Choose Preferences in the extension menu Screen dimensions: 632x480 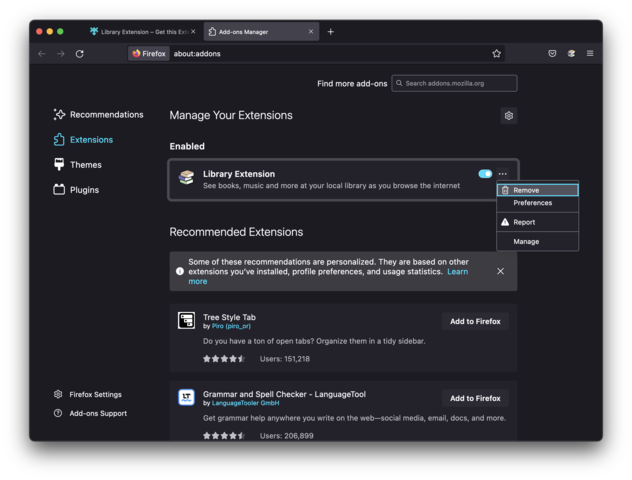pos(538,203)
